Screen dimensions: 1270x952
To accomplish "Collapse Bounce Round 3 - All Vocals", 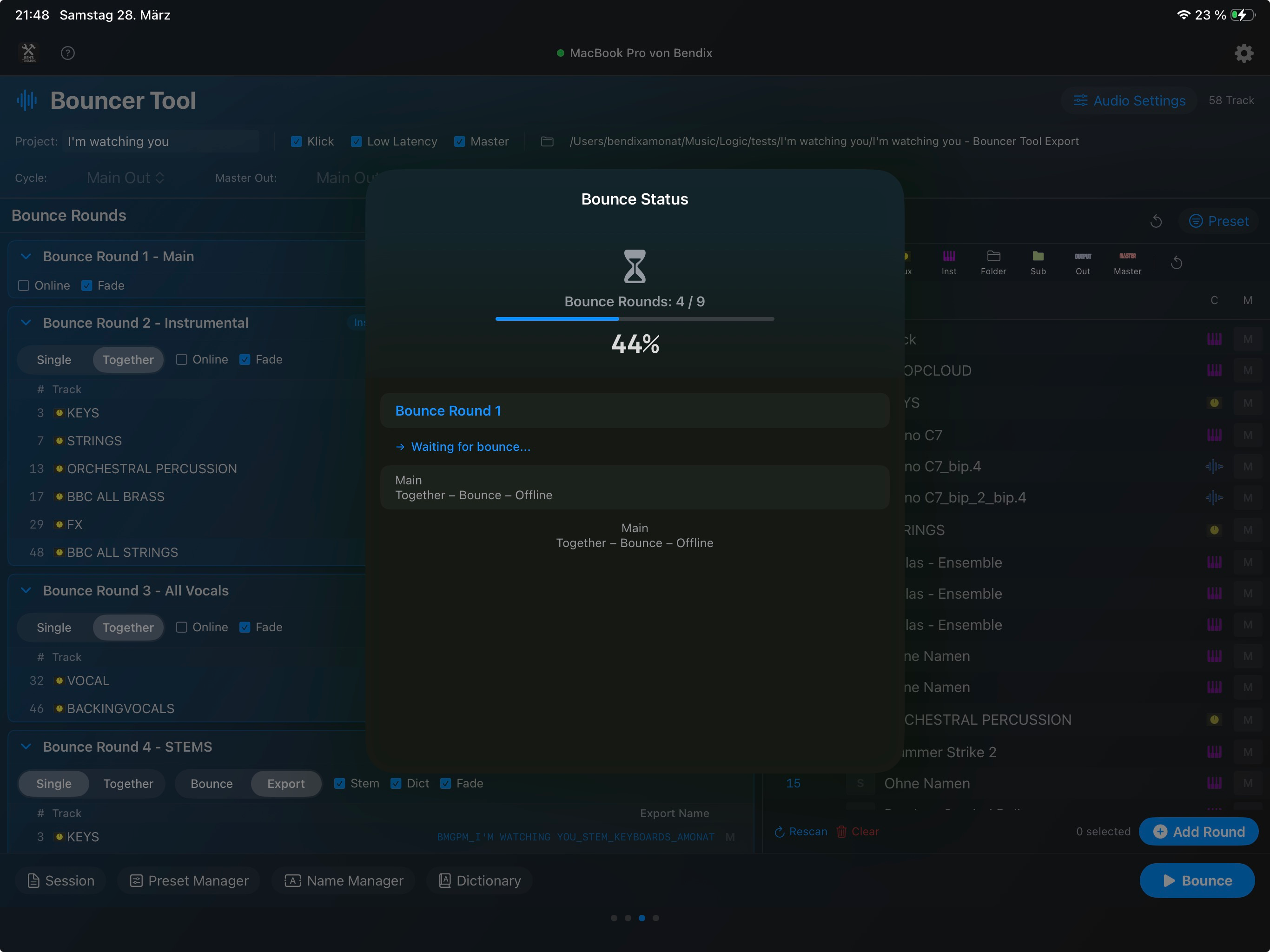I will click(26, 590).
